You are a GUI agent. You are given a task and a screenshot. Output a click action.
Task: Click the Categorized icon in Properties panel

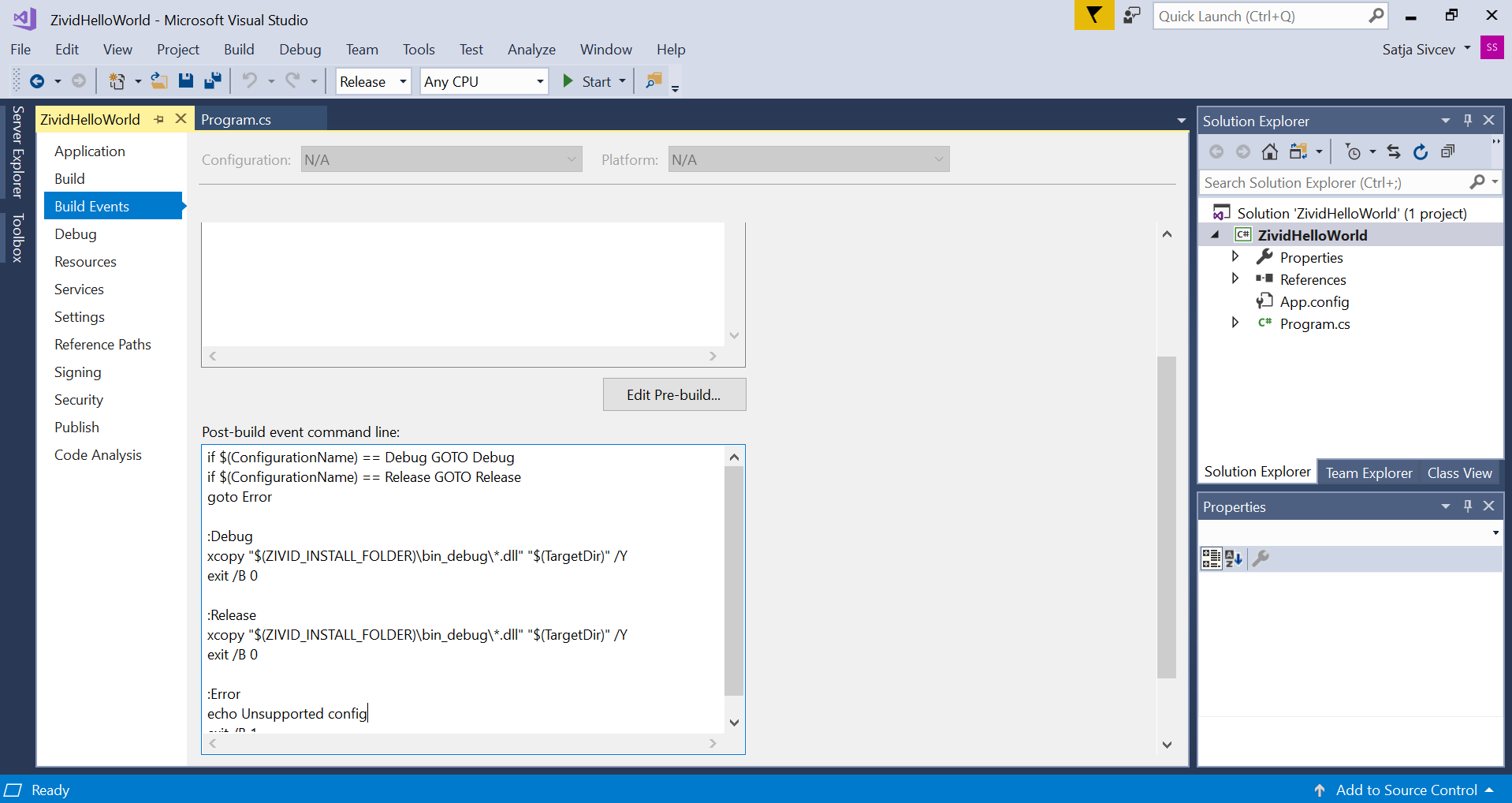(1211, 558)
